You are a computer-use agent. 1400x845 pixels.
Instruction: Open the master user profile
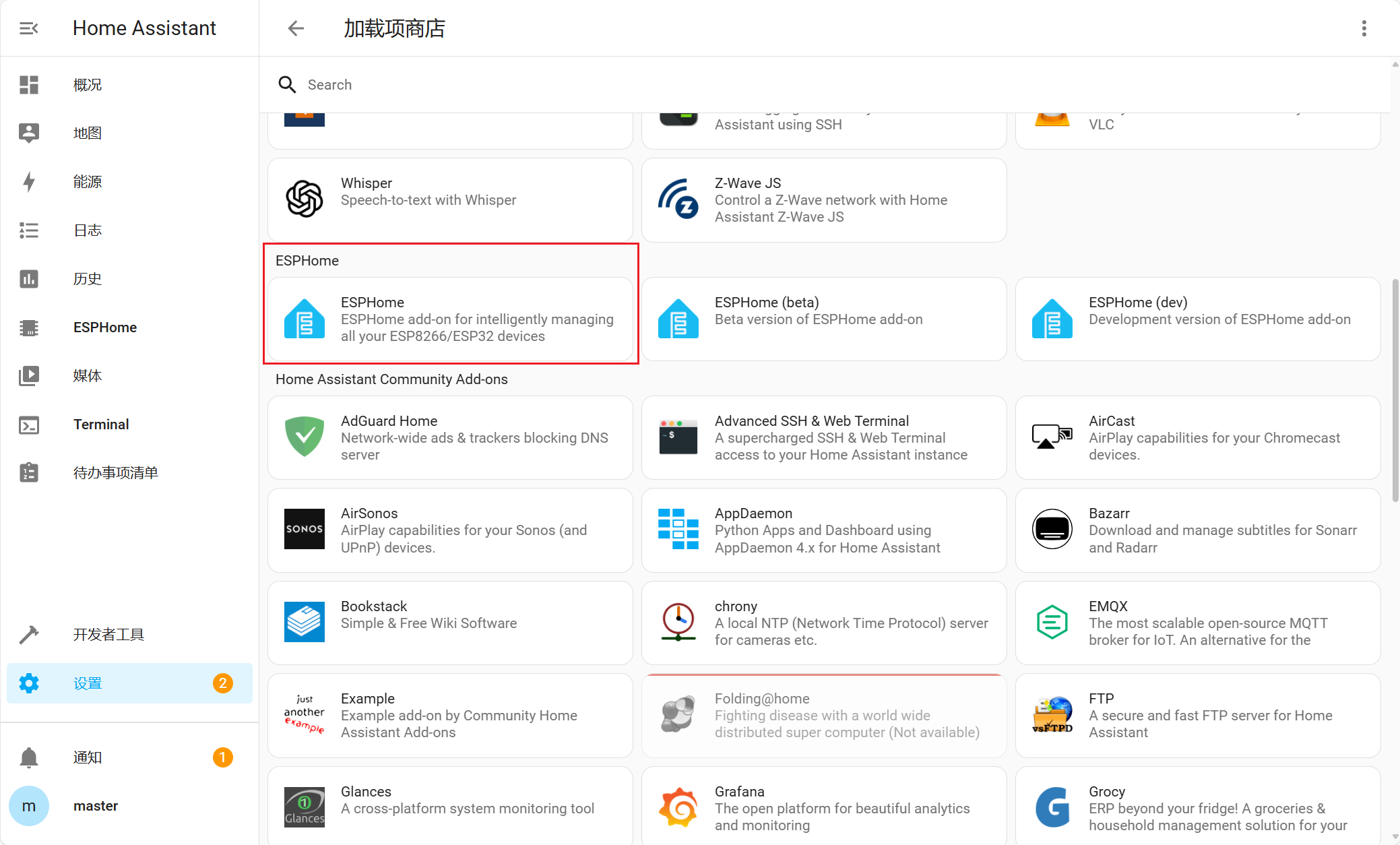pos(96,806)
